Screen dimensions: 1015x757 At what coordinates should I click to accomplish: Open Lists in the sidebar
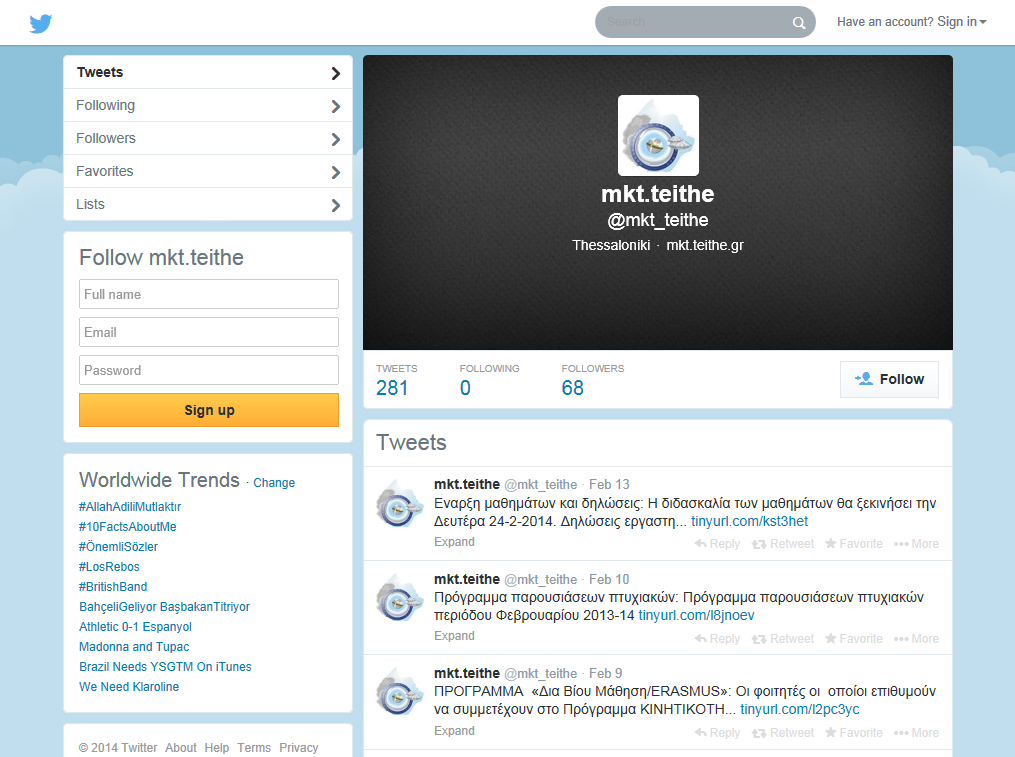coord(208,205)
